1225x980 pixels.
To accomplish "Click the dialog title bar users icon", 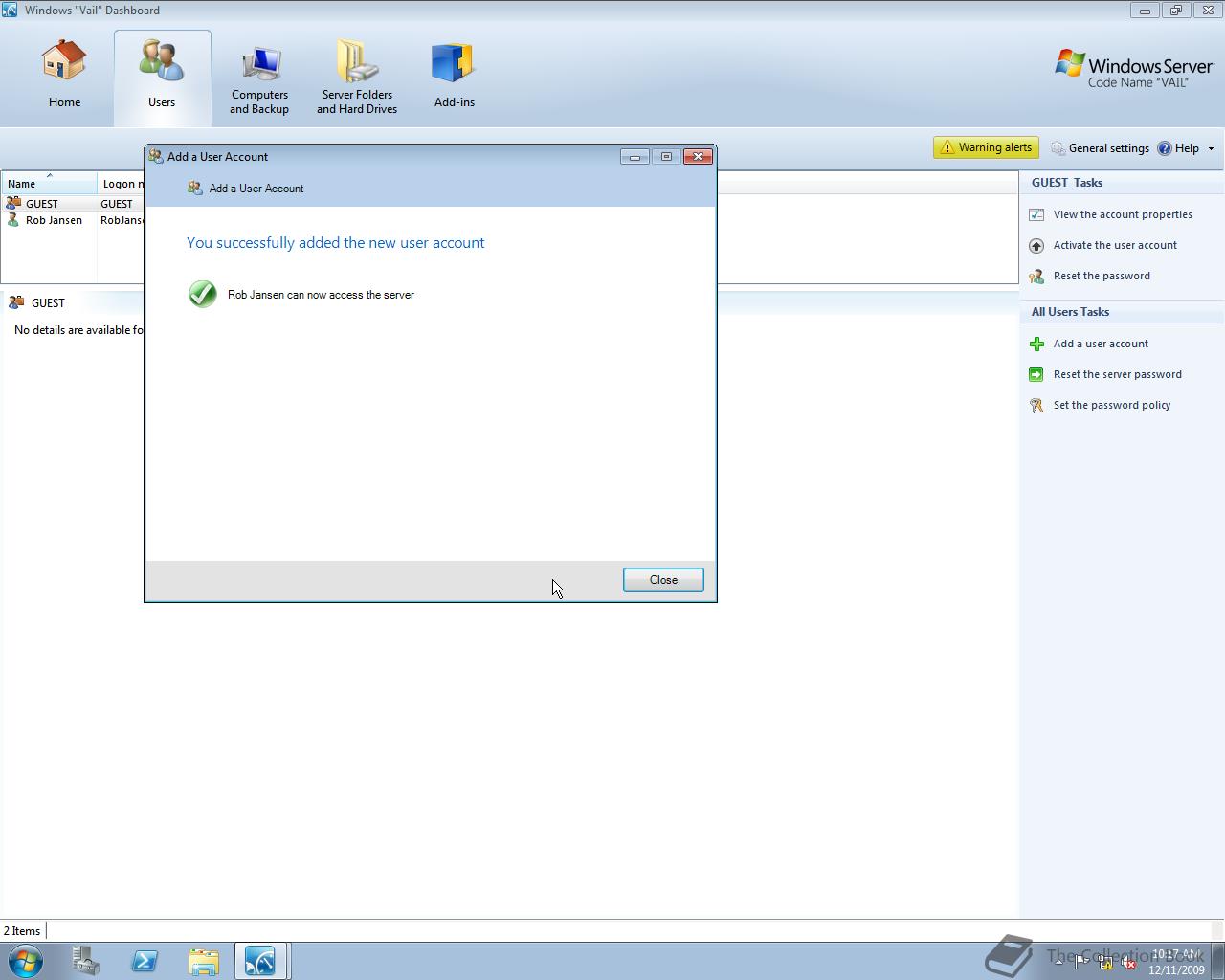I will [156, 156].
